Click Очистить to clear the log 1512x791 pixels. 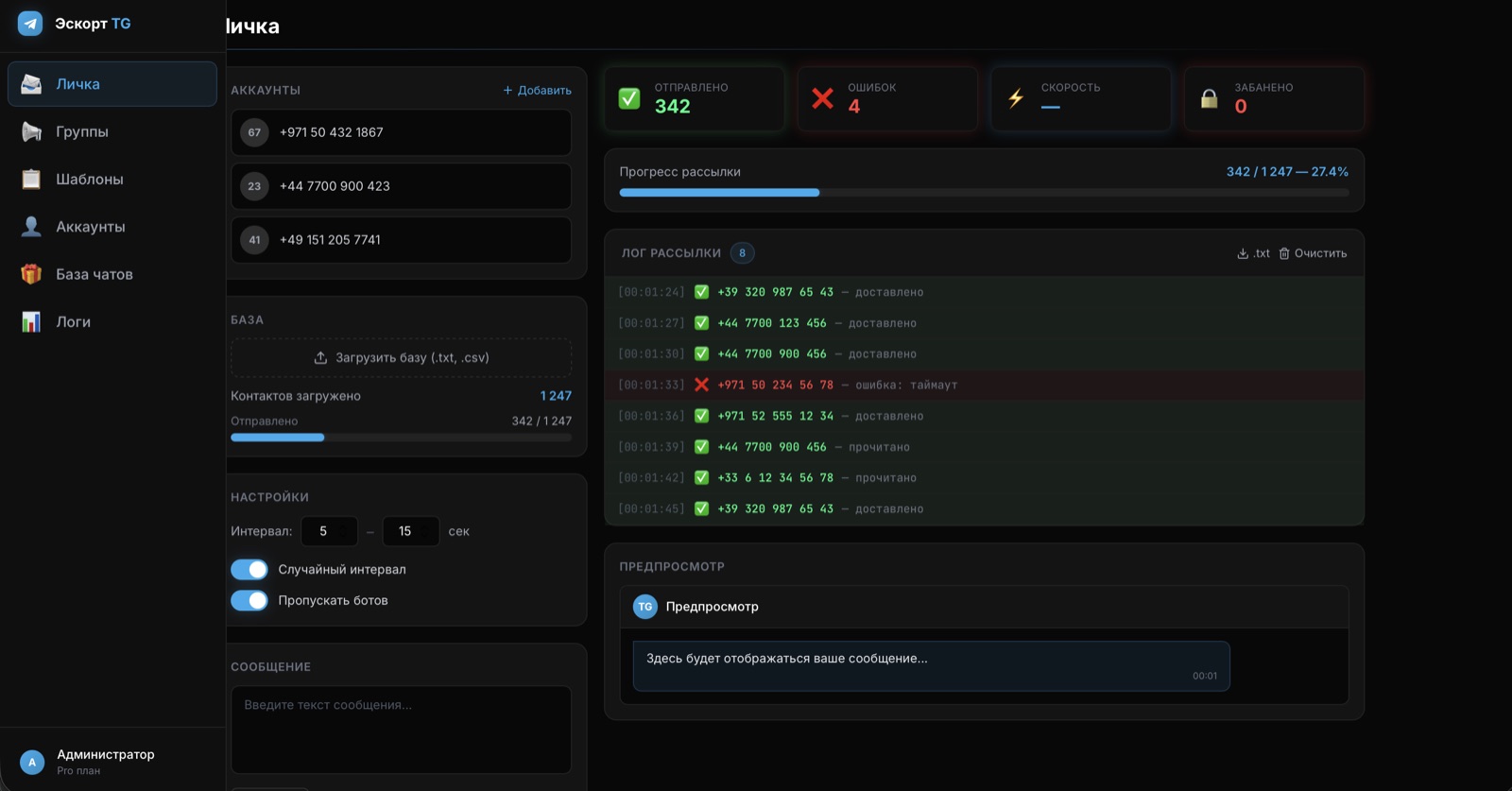tap(1314, 253)
